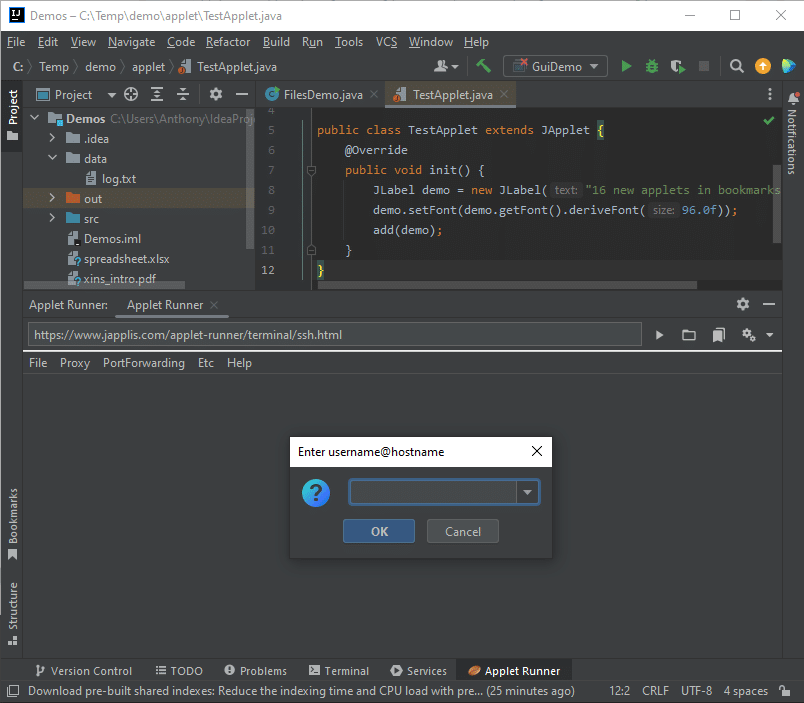Open the Code With Me user icon
Image resolution: width=804 pixels, height=703 pixels.
click(x=446, y=66)
